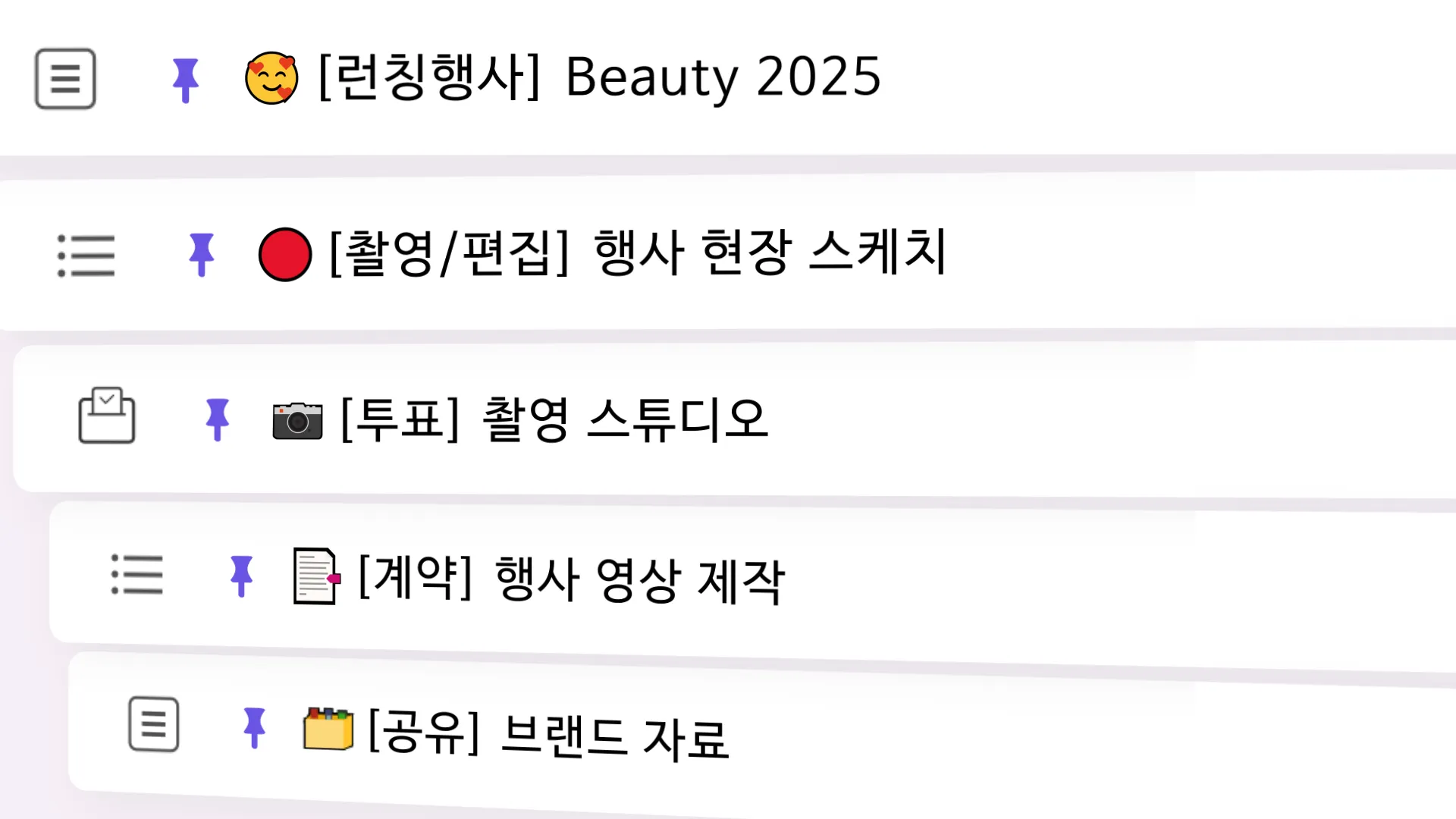Select the list icon beside 행사 현장 스케치
This screenshot has height=819, width=1456.
tap(86, 256)
